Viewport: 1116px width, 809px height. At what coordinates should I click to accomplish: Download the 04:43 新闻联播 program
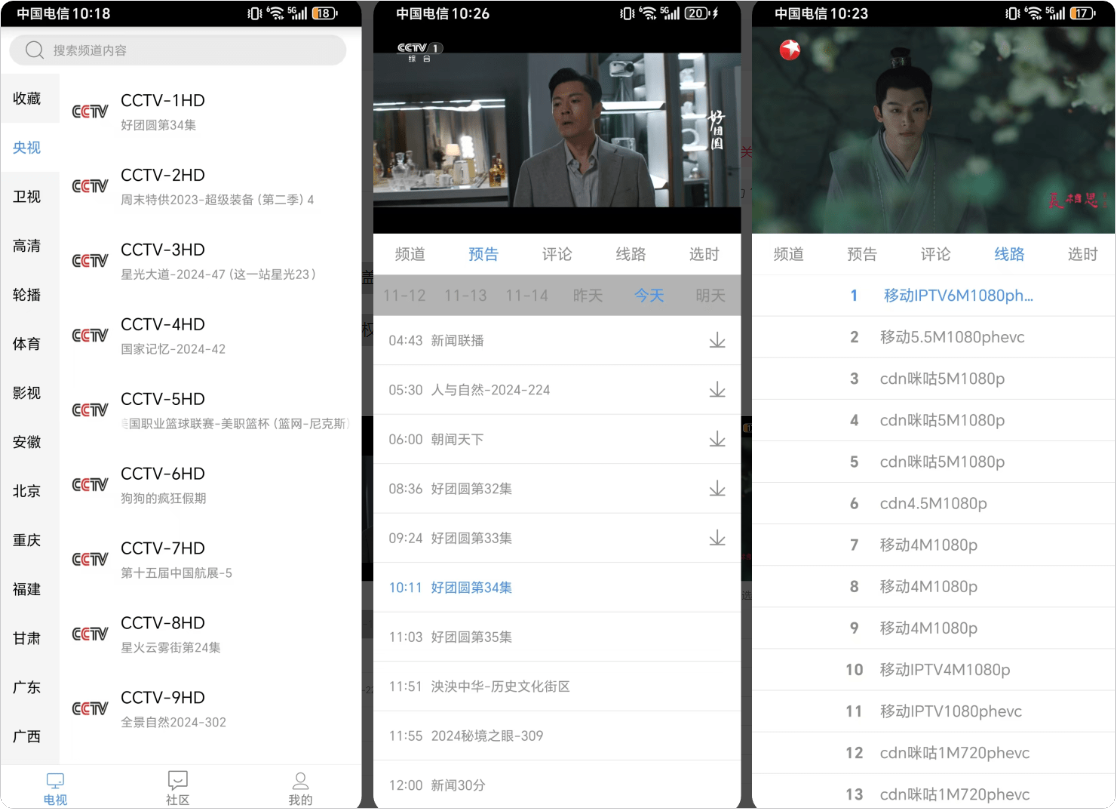(717, 341)
